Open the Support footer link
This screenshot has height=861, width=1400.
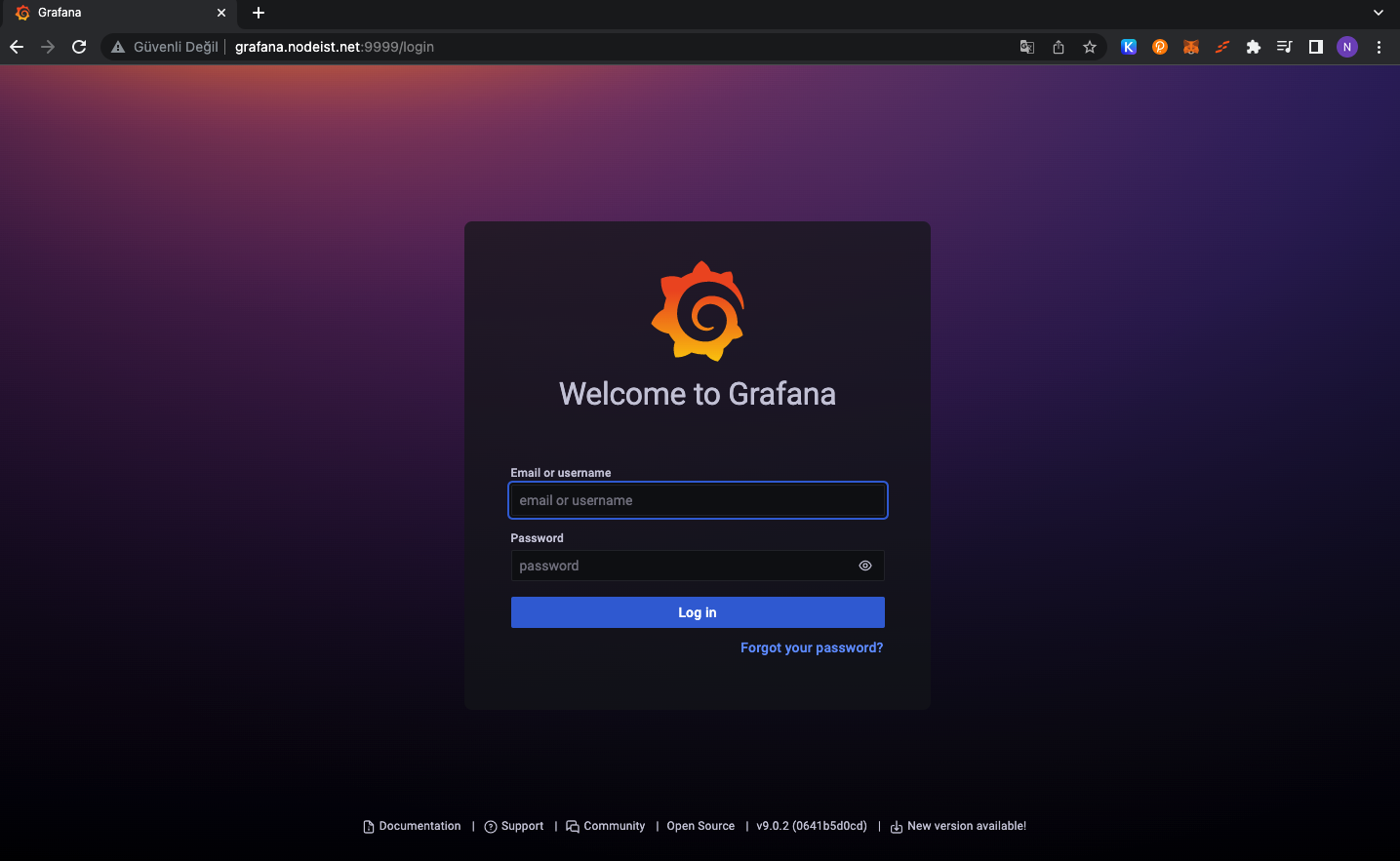[x=514, y=826]
